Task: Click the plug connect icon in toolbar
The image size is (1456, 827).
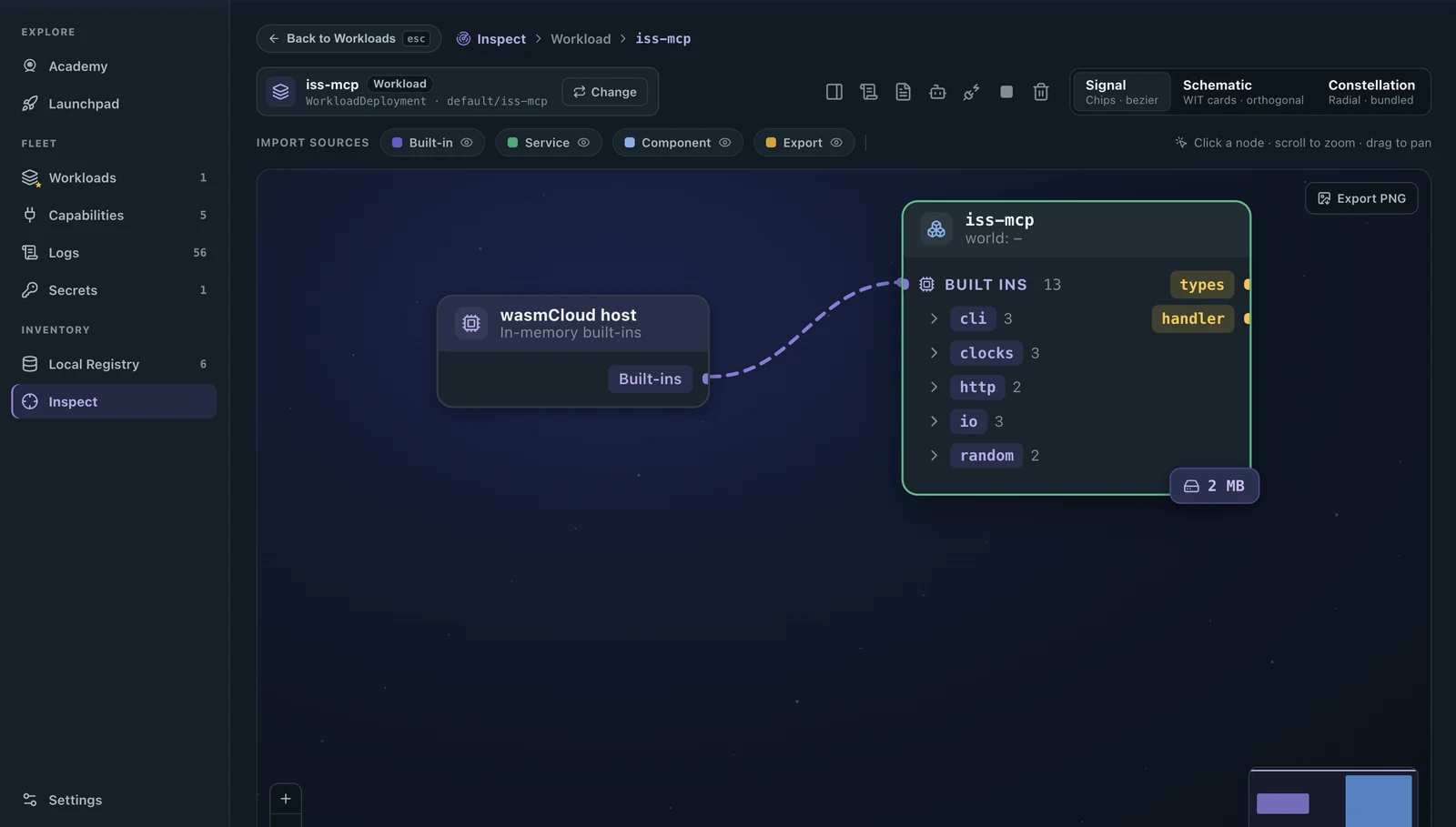Action: pos(972,92)
